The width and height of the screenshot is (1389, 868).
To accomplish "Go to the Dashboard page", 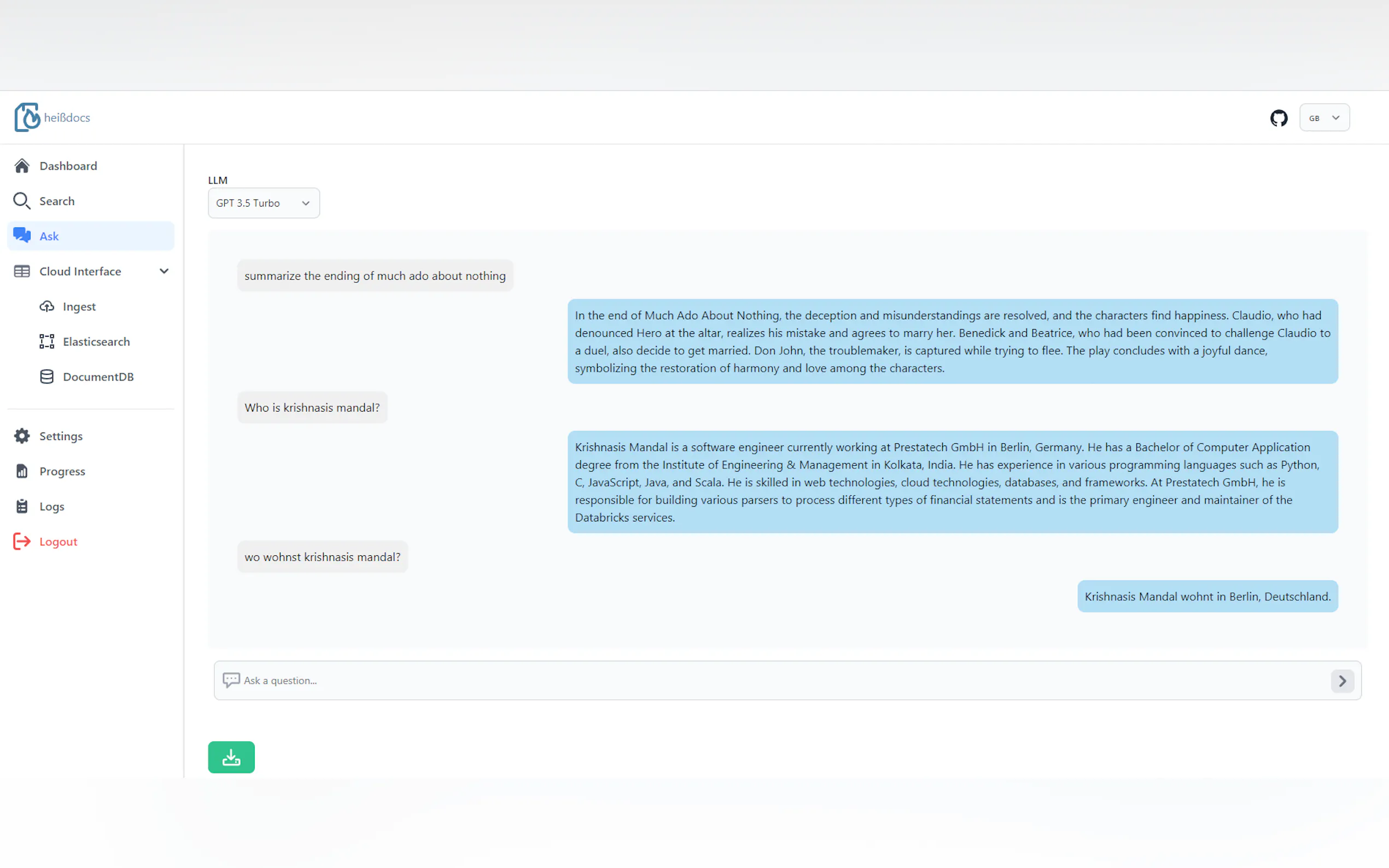I will (68, 166).
